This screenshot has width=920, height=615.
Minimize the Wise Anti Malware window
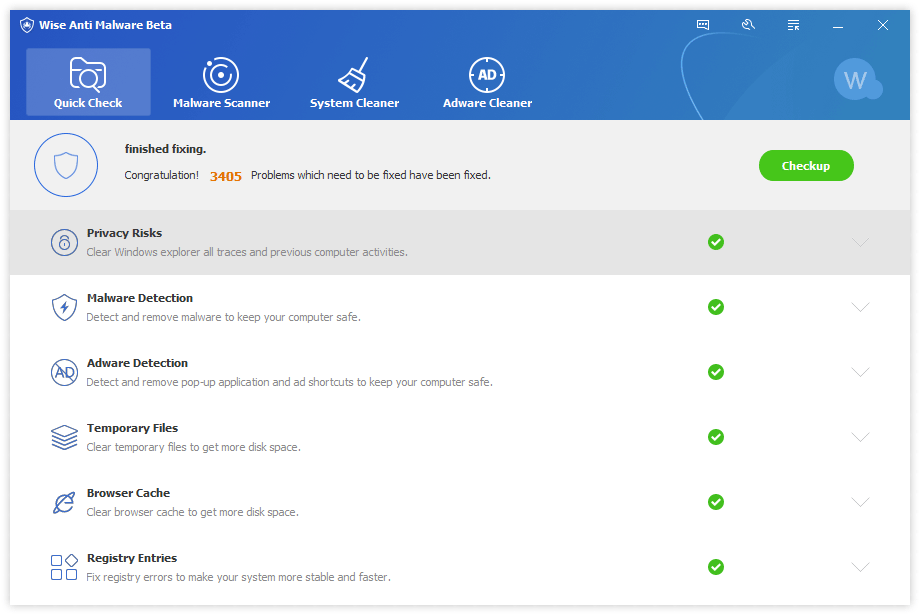click(x=838, y=25)
